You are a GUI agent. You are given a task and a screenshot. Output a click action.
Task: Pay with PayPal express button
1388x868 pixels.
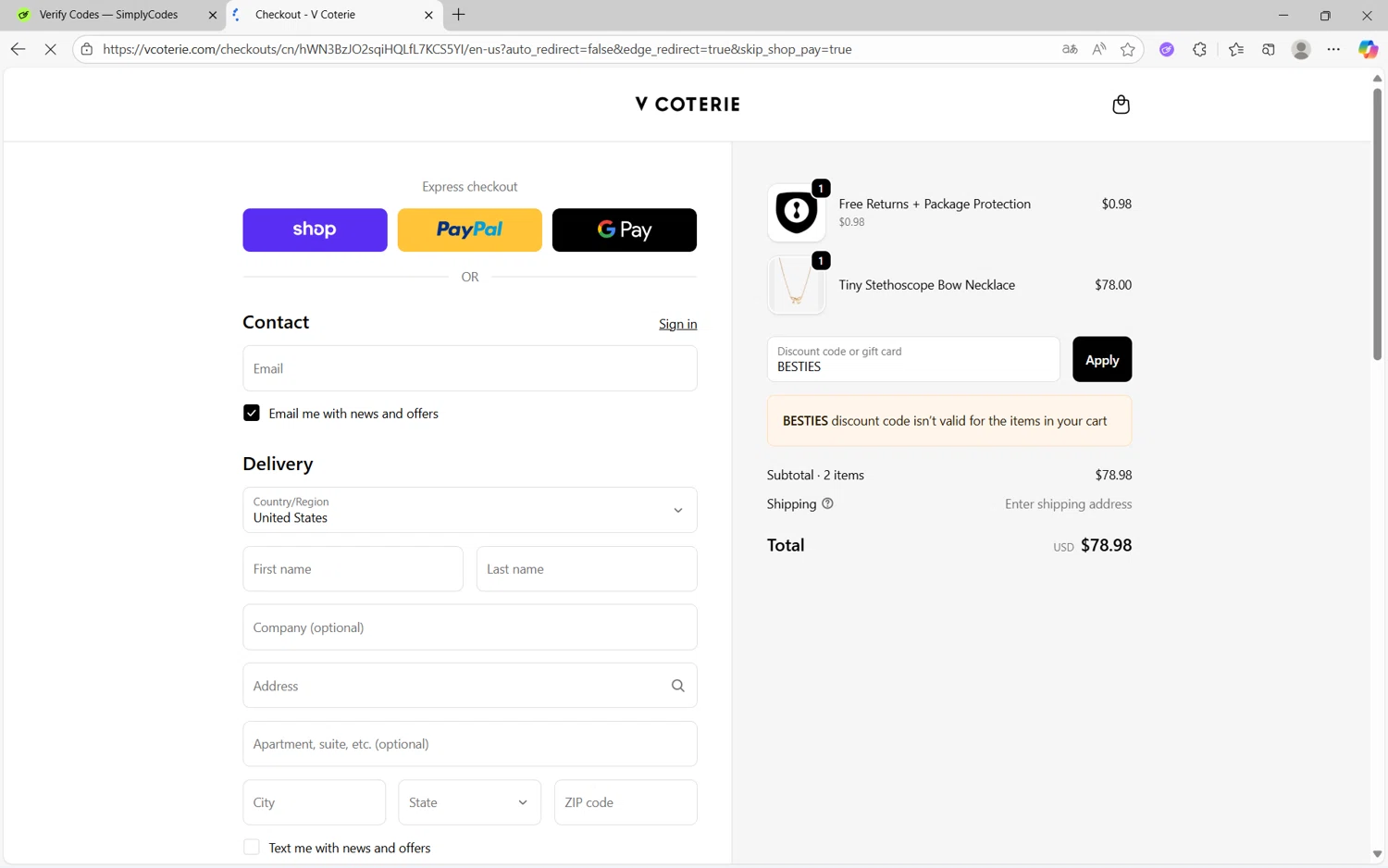pos(470,229)
